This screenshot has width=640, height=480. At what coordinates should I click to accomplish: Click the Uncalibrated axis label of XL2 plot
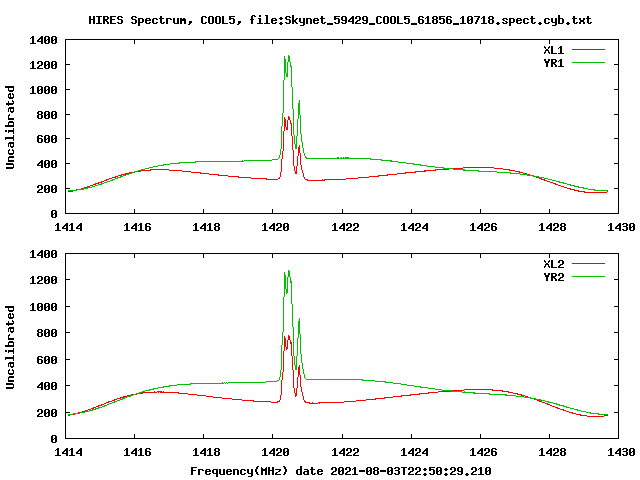[x=10, y=347]
